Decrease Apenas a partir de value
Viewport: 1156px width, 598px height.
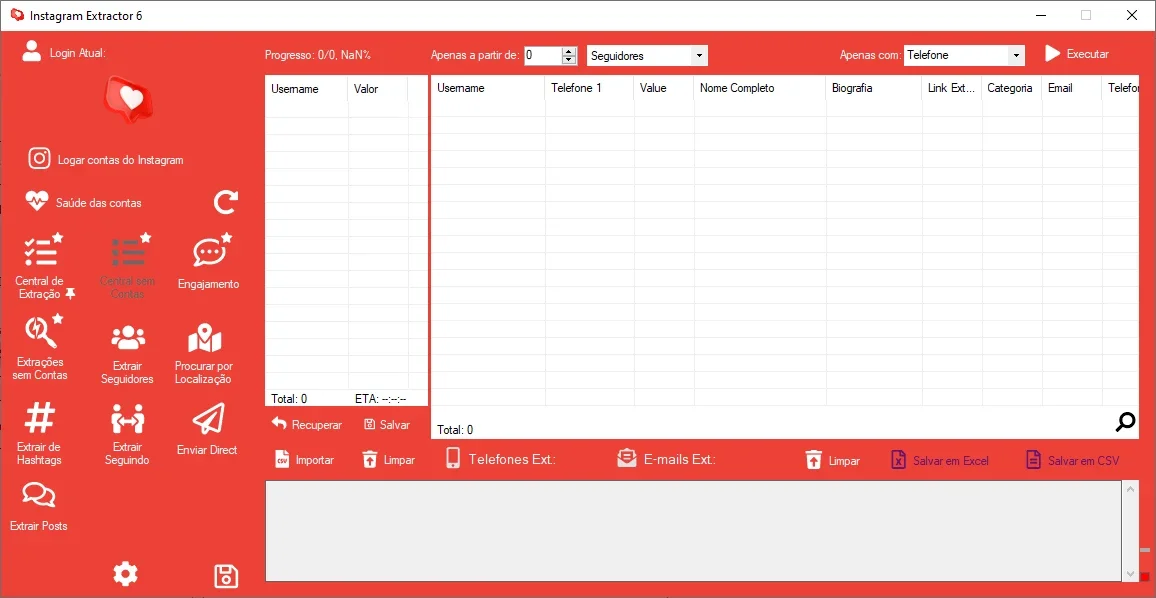point(568,60)
